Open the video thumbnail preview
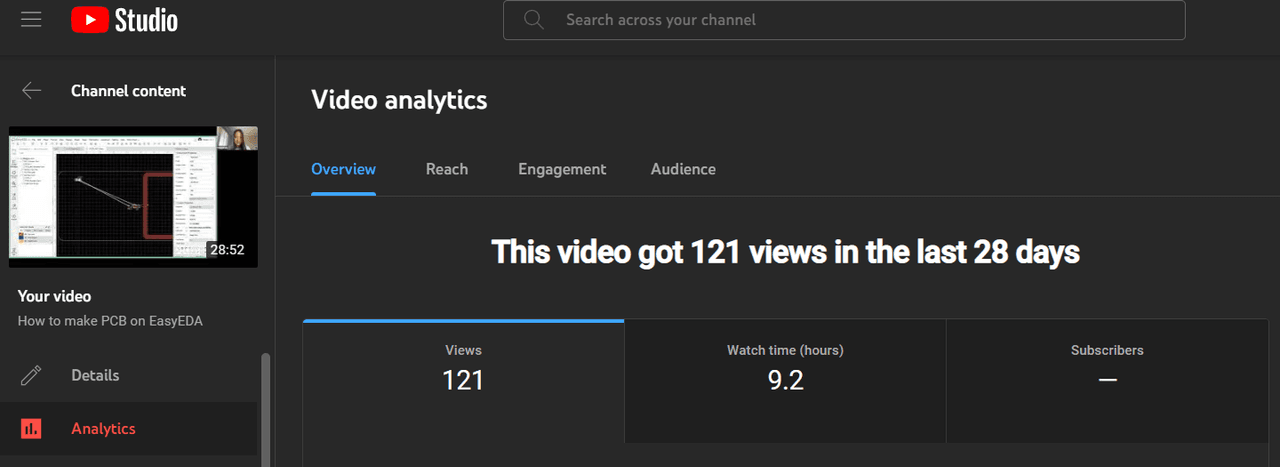This screenshot has width=1280, height=467. 133,197
